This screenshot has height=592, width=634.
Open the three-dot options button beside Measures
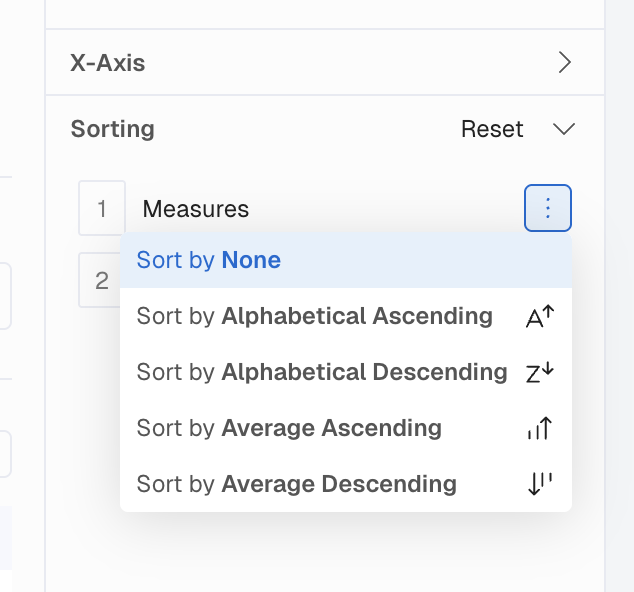pyautogui.click(x=548, y=208)
